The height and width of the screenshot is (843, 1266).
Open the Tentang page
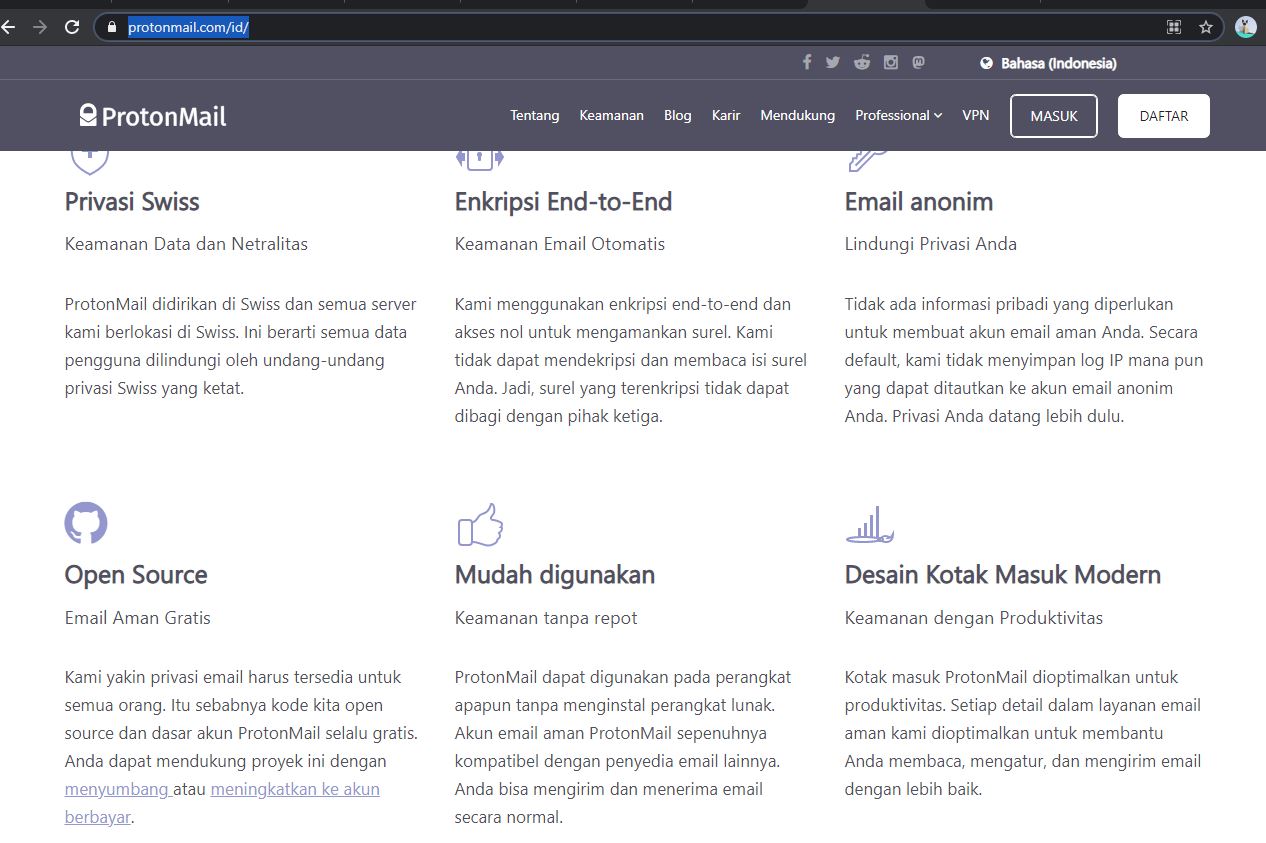535,115
